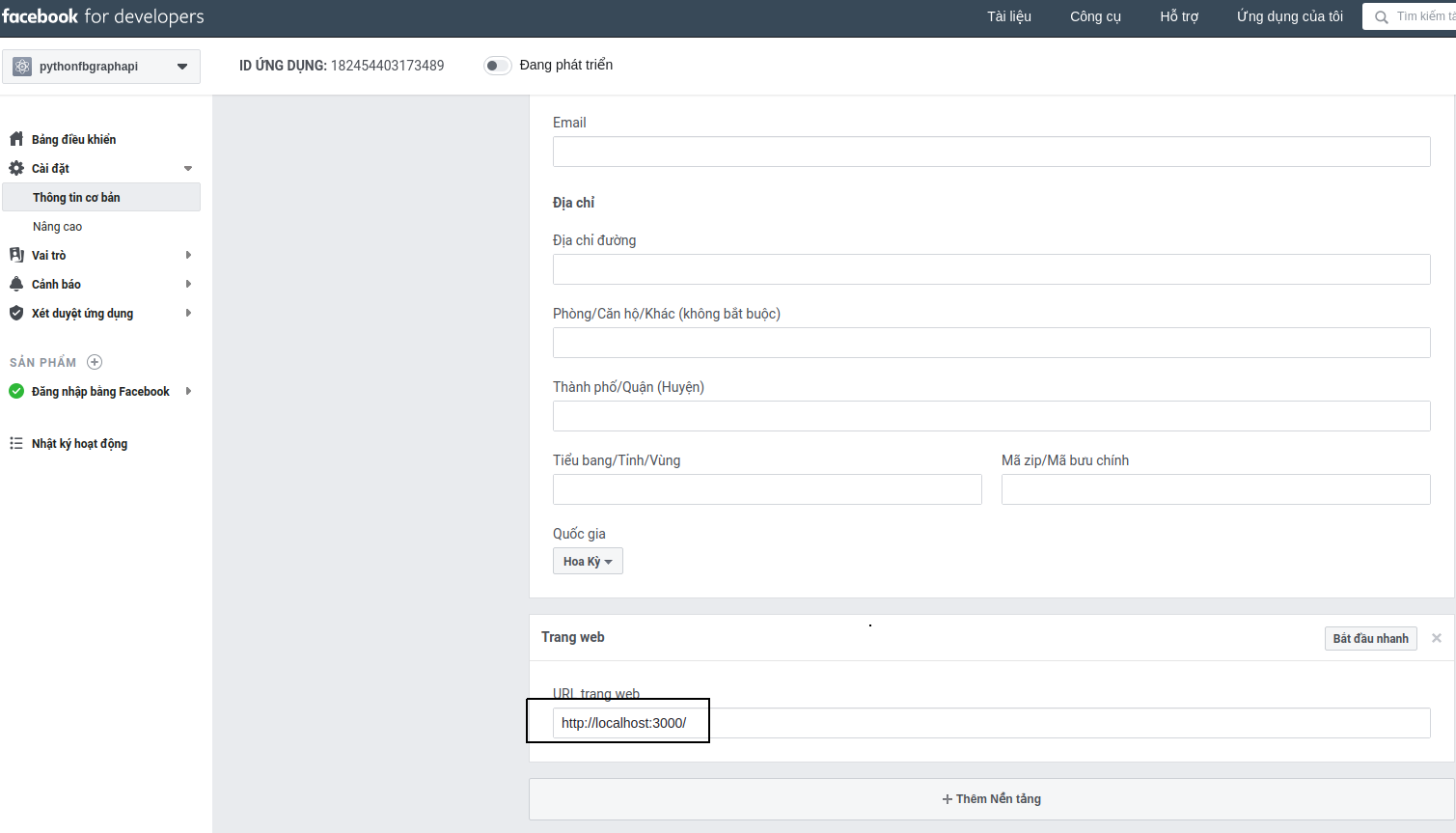This screenshot has height=833, width=1456.
Task: Expand the Vai trò submenu arrow
Action: pyautogui.click(x=188, y=255)
